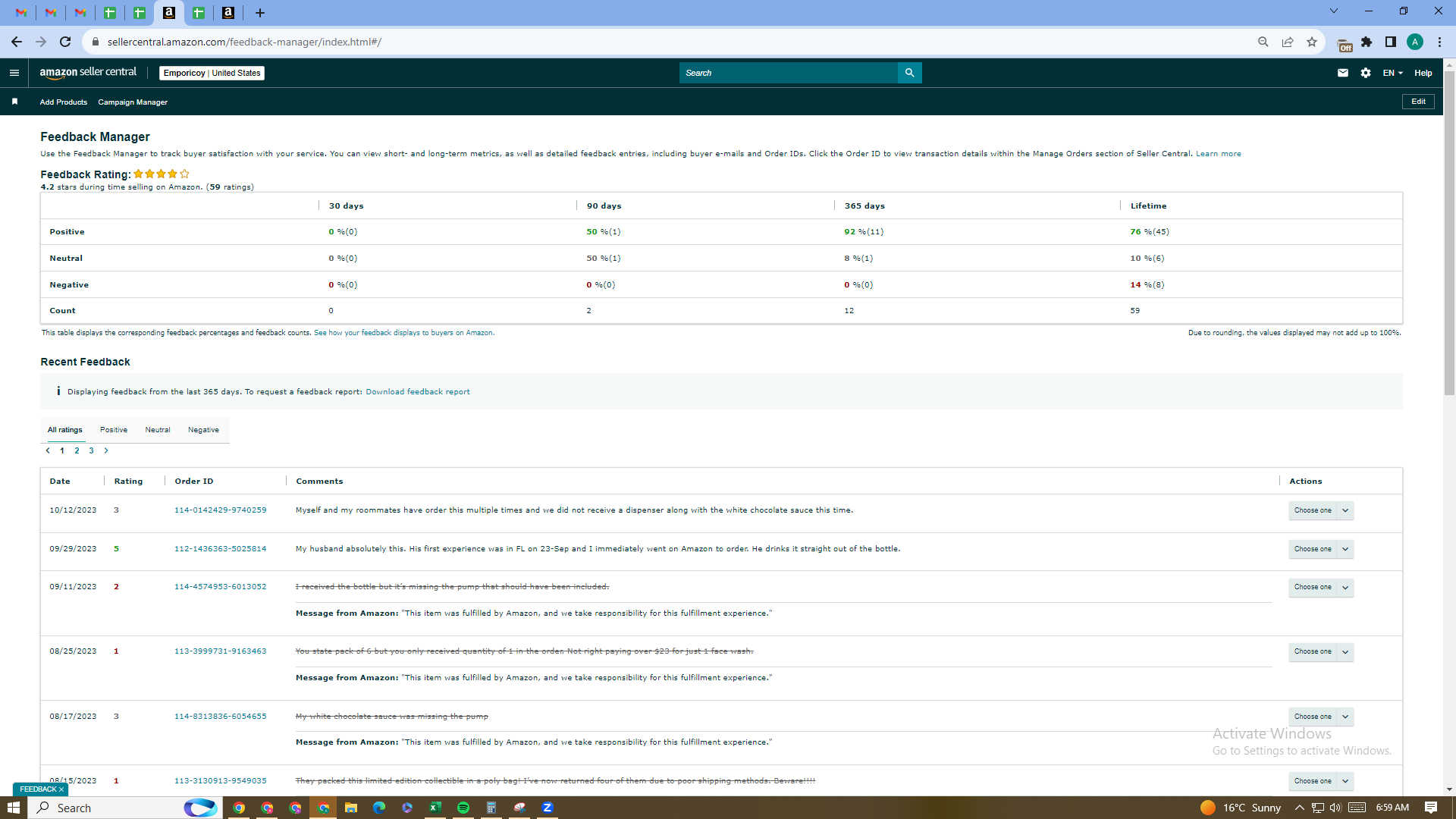Click the browser address bar URL

tap(244, 42)
